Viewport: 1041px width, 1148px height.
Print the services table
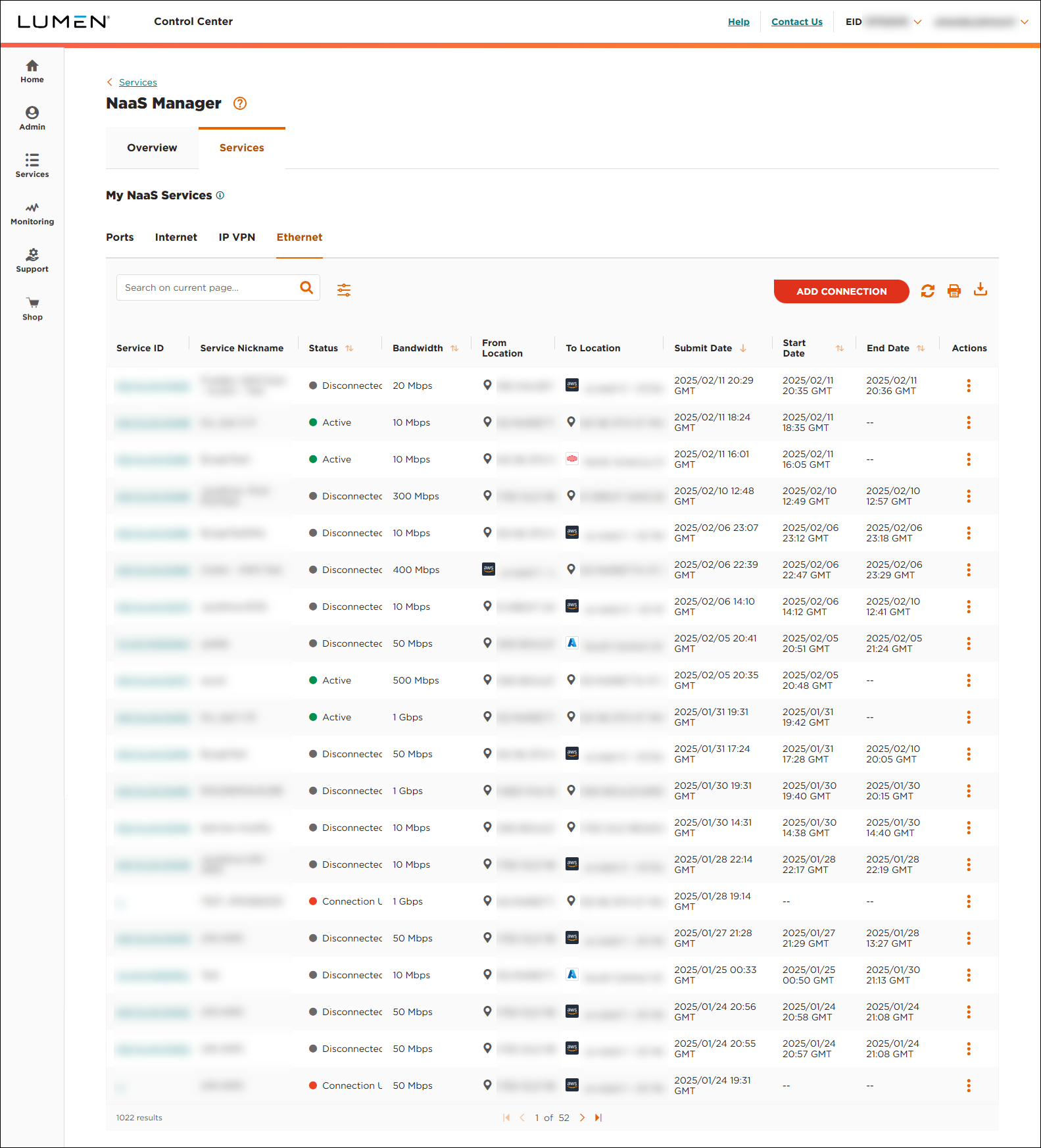pyautogui.click(x=954, y=291)
